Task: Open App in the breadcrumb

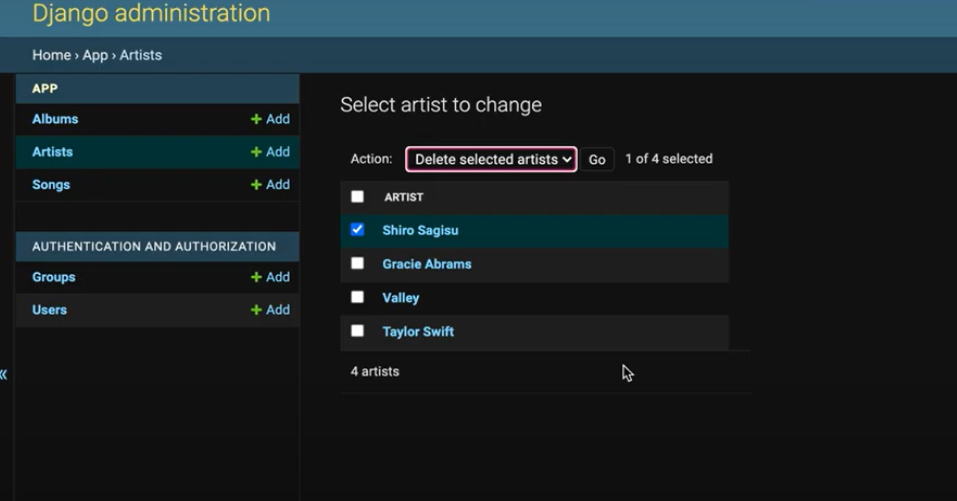Action: click(95, 55)
